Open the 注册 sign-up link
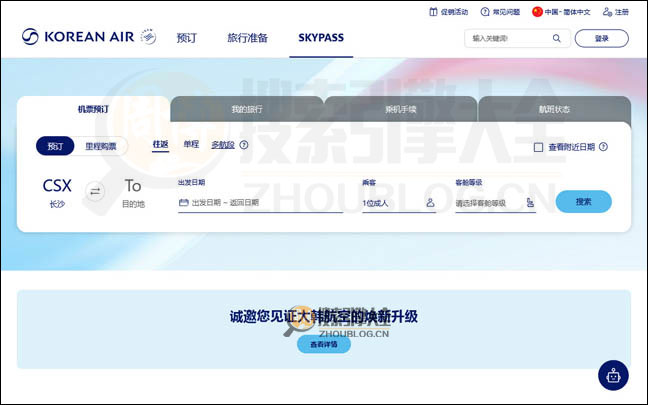Screen dimensions: 648x405 [x=616, y=12]
